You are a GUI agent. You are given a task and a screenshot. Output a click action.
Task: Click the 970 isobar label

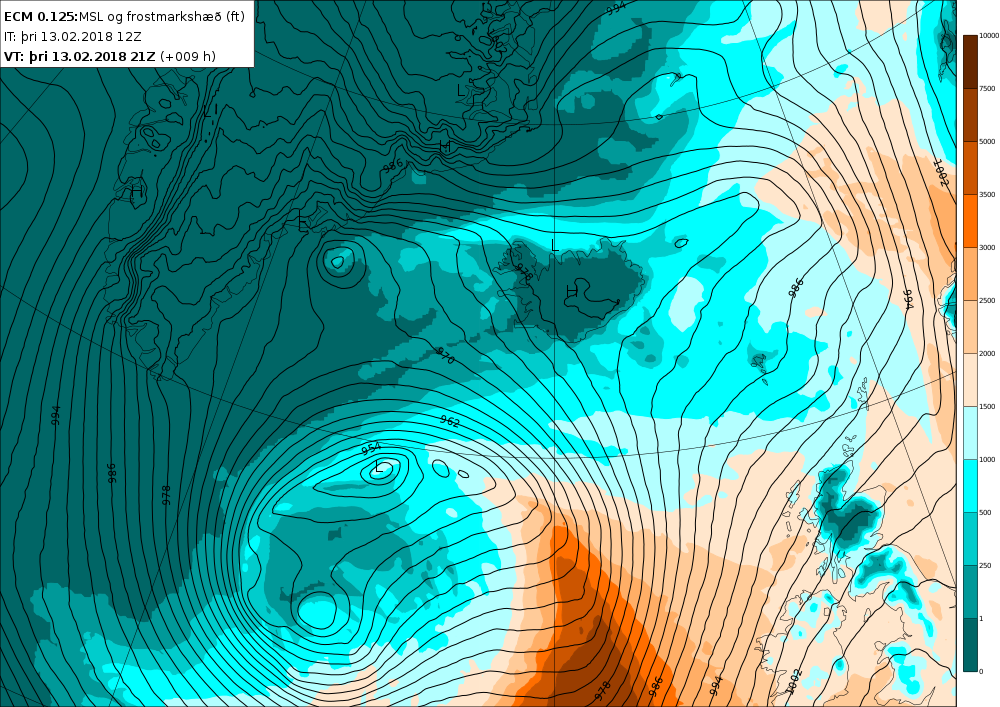445,356
